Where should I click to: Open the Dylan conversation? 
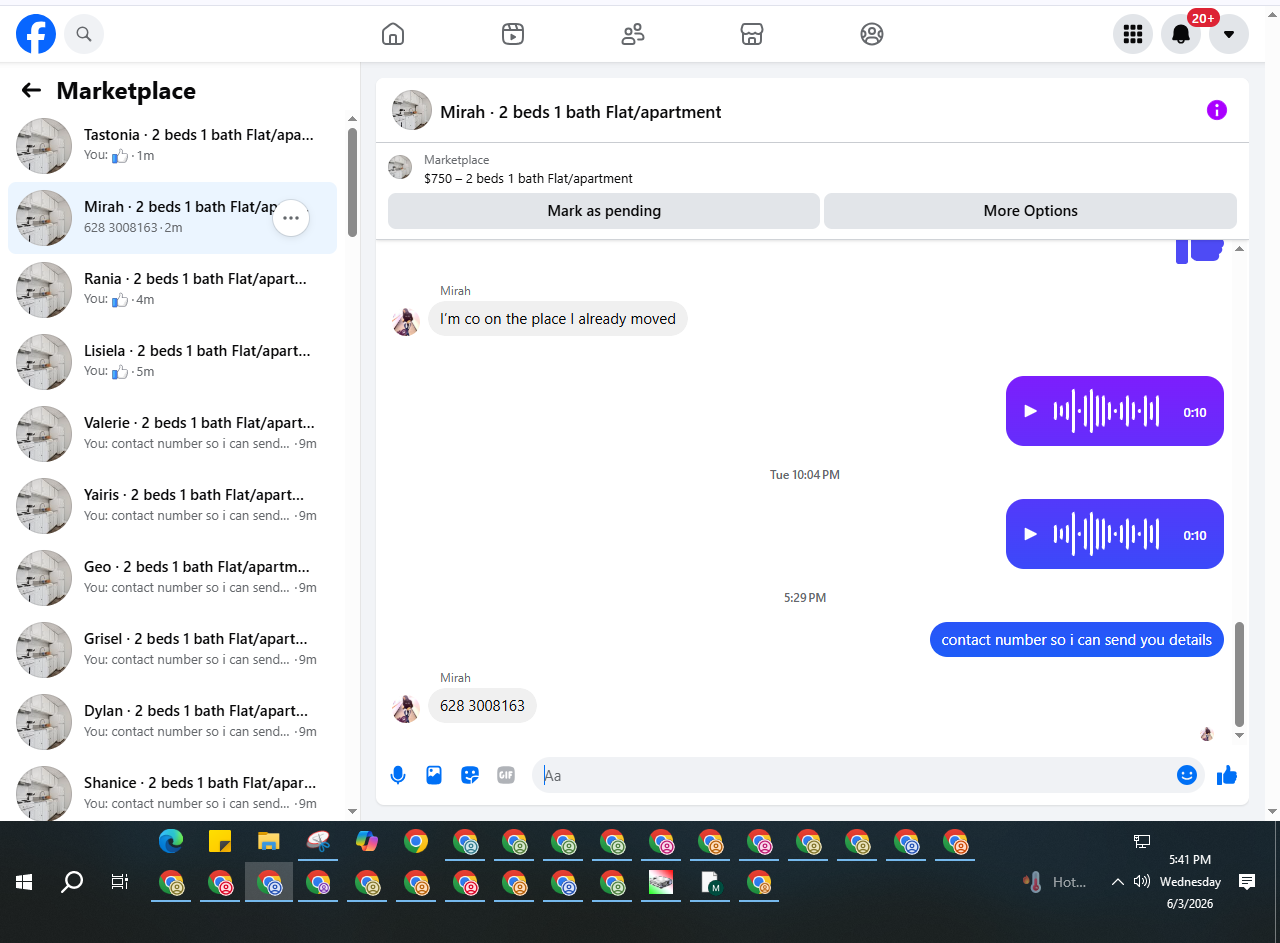tap(172, 722)
